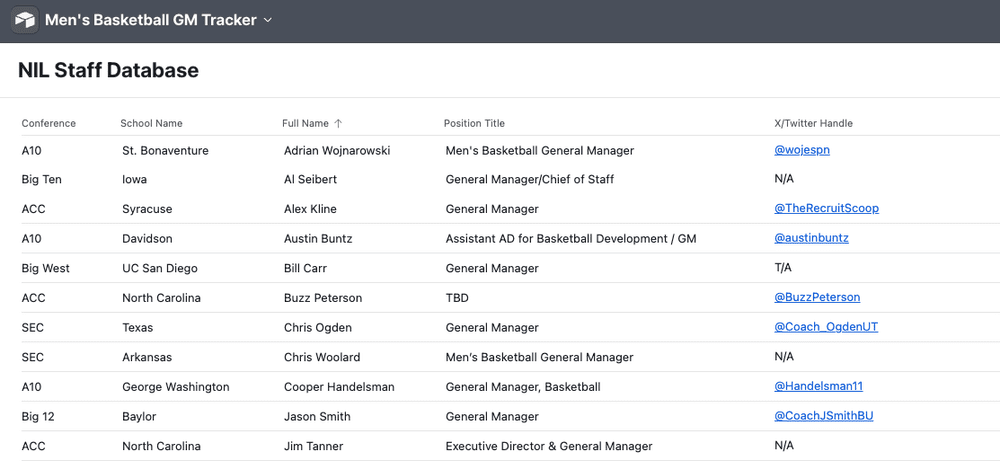Select the Buzz Peterson name cell
This screenshot has height=461, width=1000.
coord(323,298)
